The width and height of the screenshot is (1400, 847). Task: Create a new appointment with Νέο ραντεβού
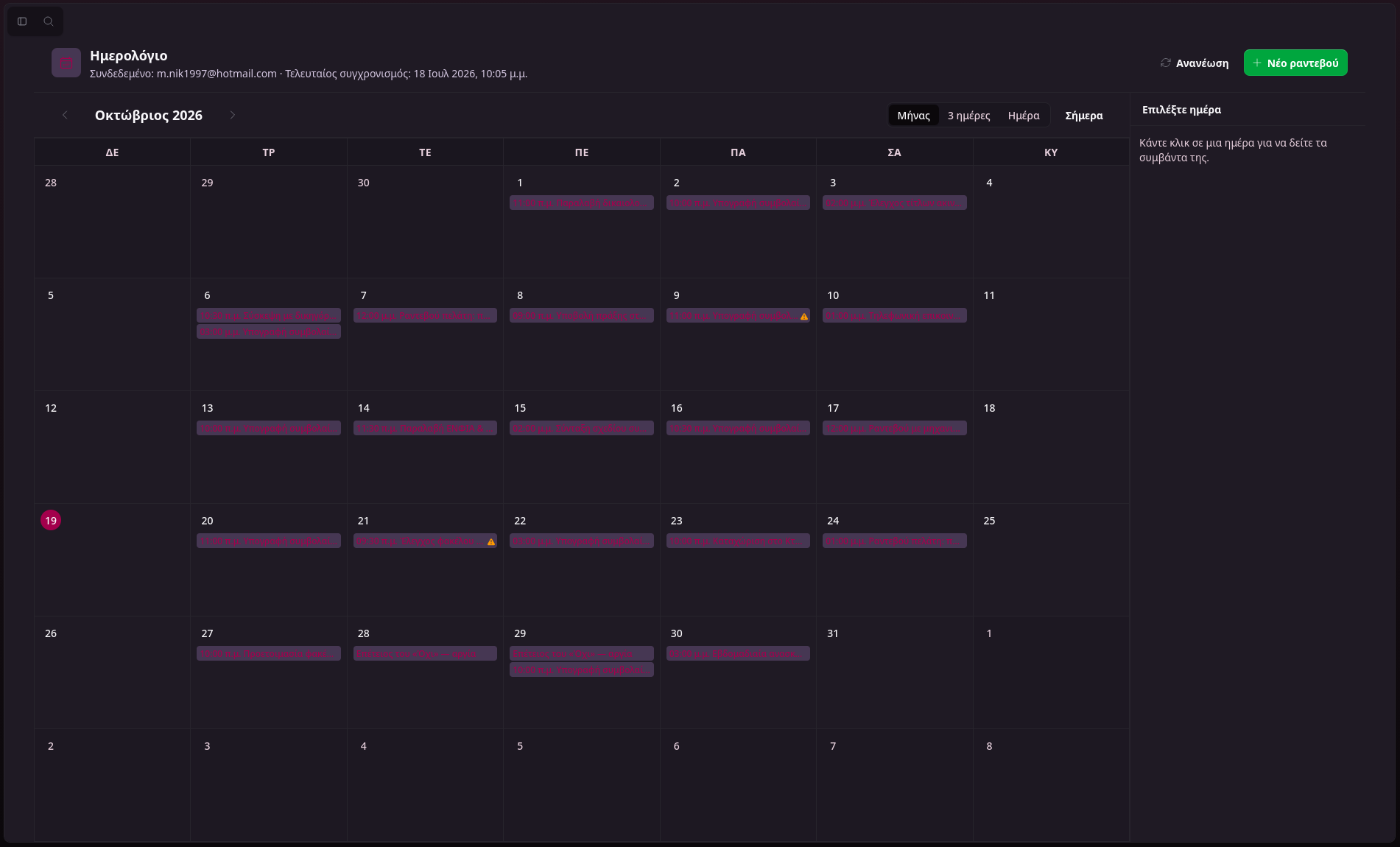coord(1295,63)
